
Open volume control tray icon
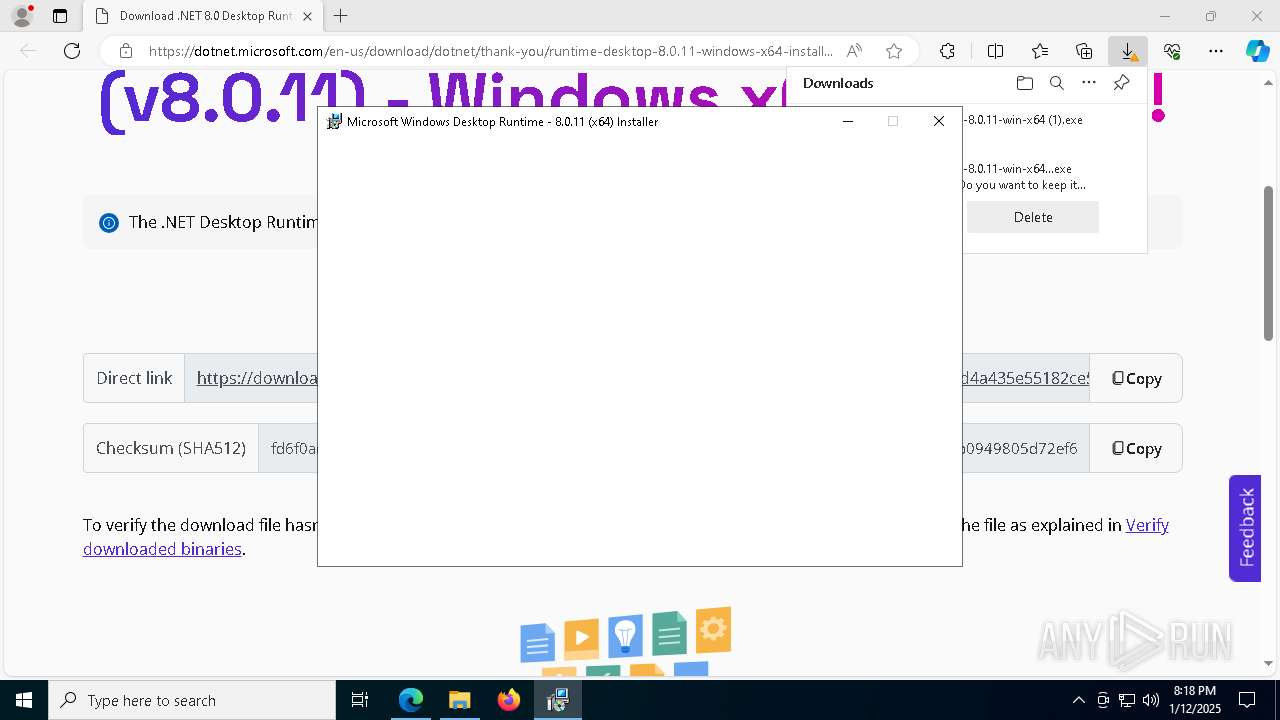[1151, 700]
